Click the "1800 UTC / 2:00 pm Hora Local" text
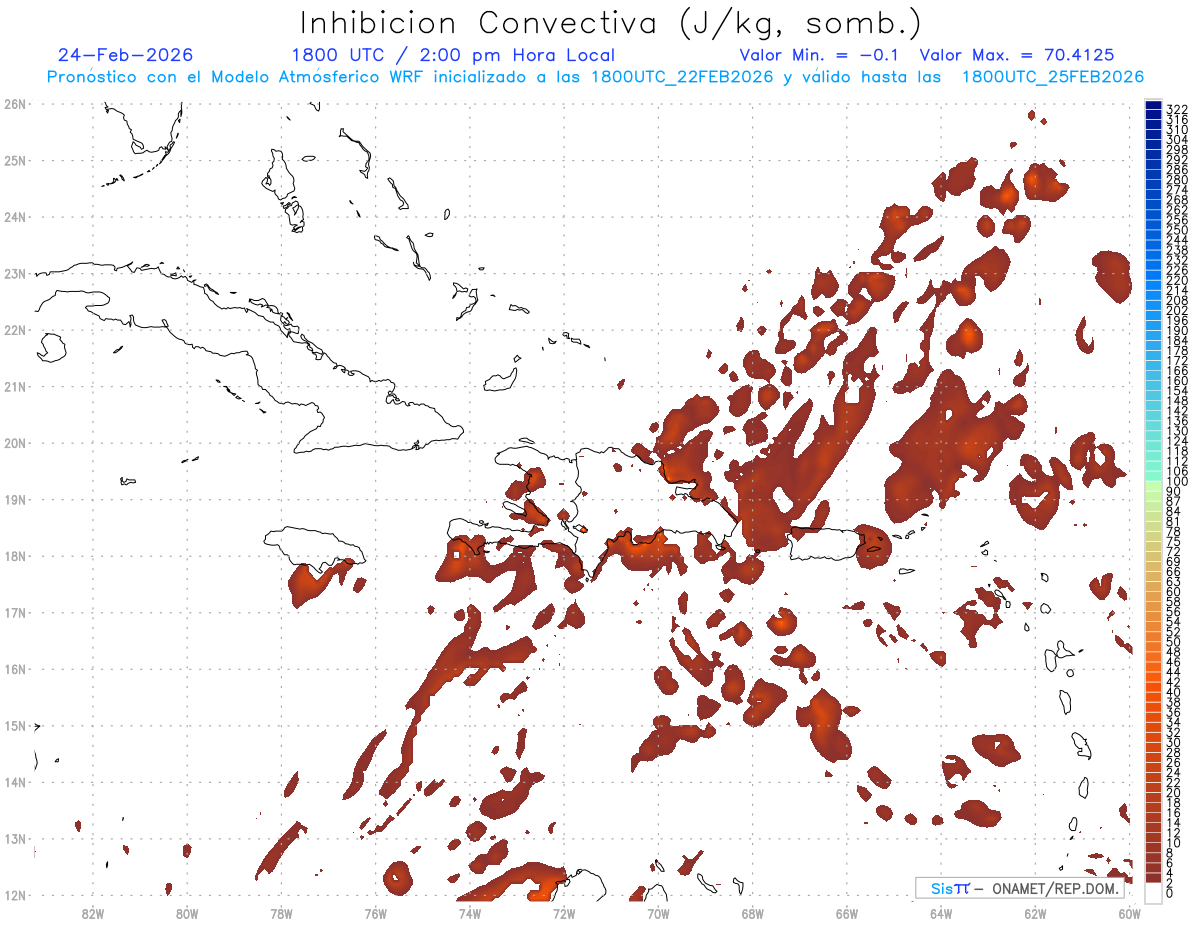Image resolution: width=1200 pixels, height=927 pixels. click(453, 55)
